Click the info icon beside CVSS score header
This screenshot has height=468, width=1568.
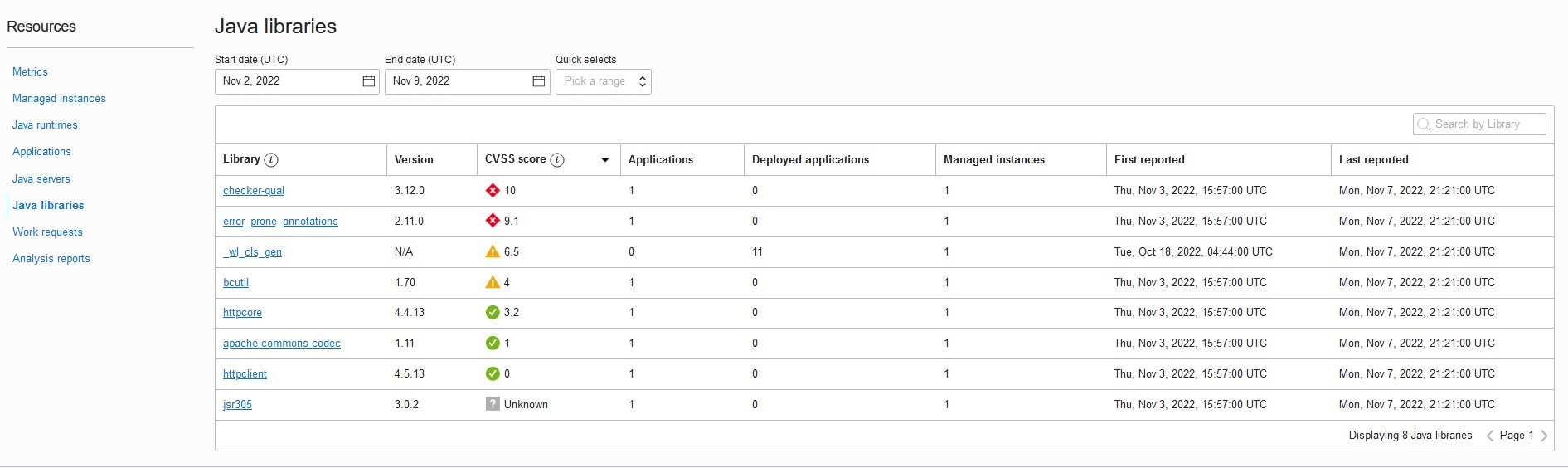click(557, 160)
